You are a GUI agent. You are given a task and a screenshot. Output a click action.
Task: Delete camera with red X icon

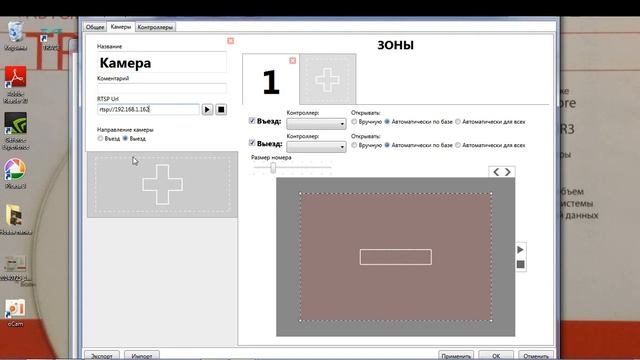(x=231, y=41)
